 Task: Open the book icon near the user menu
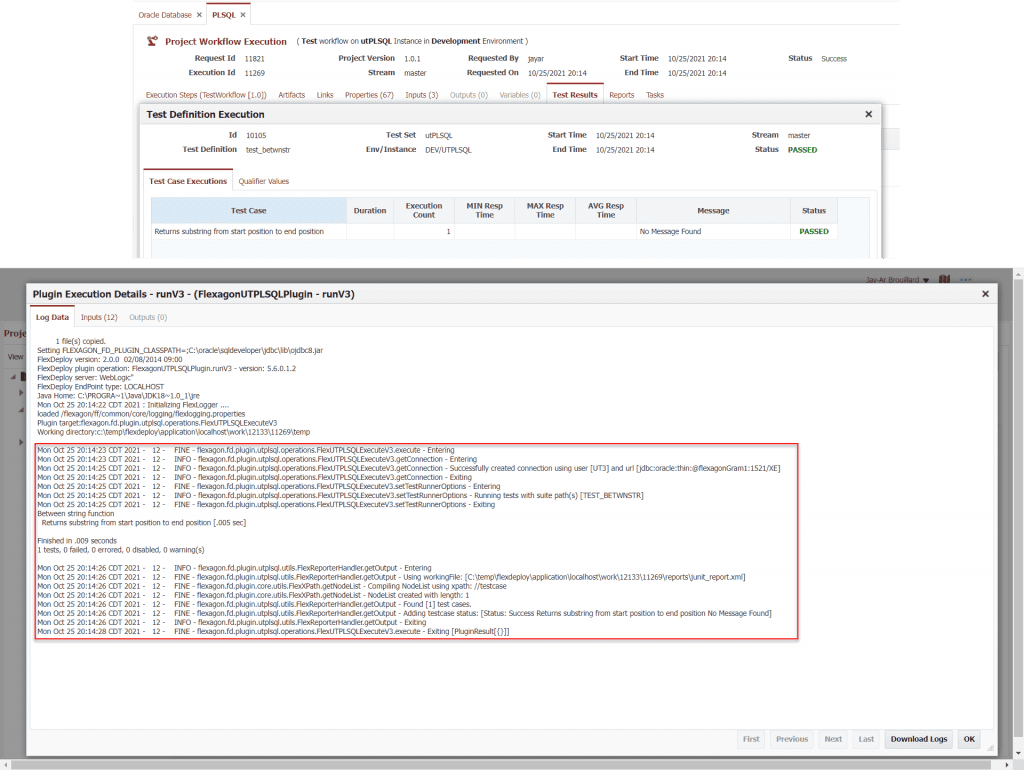tap(944, 281)
